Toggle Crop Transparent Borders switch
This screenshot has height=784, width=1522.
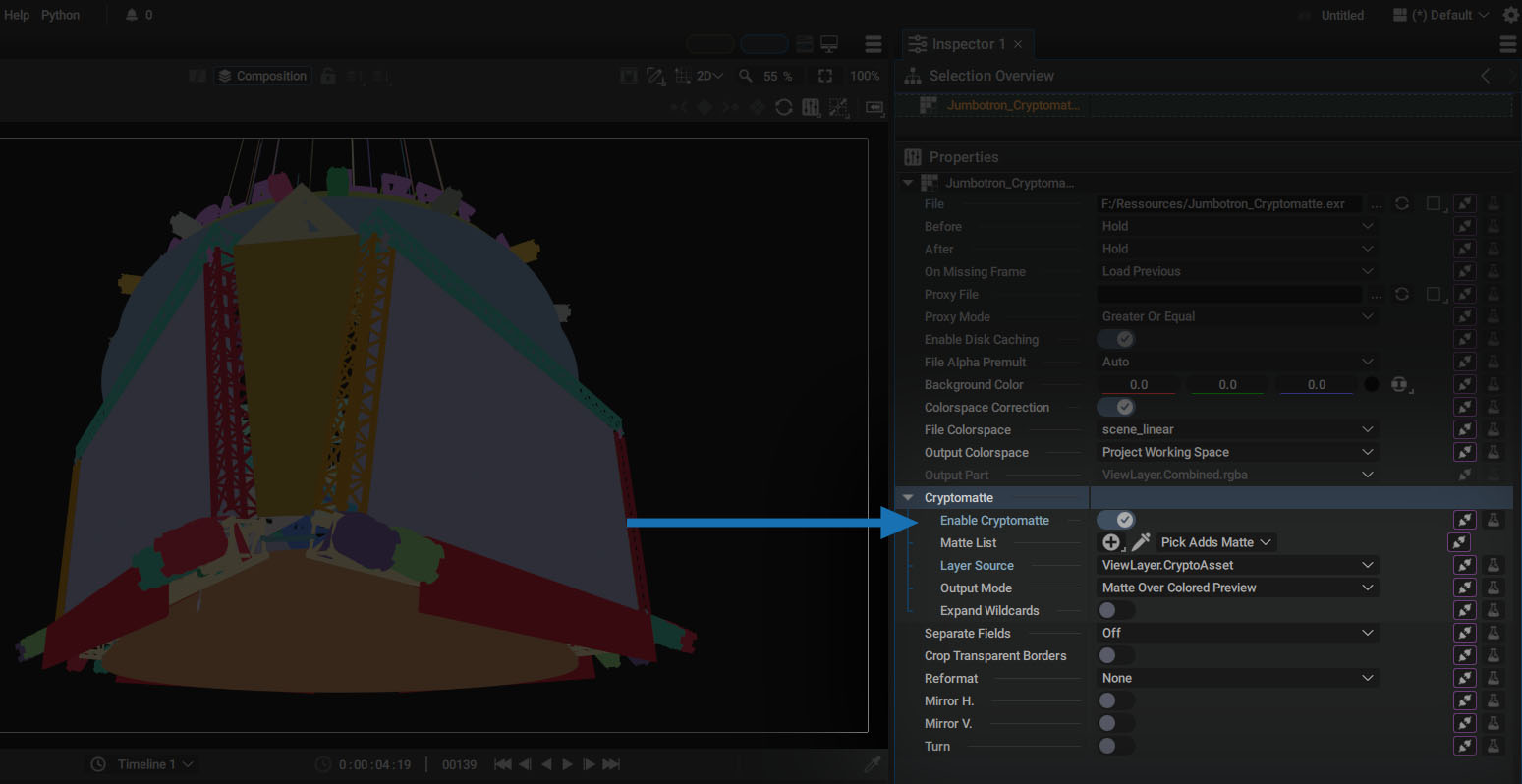click(1116, 655)
